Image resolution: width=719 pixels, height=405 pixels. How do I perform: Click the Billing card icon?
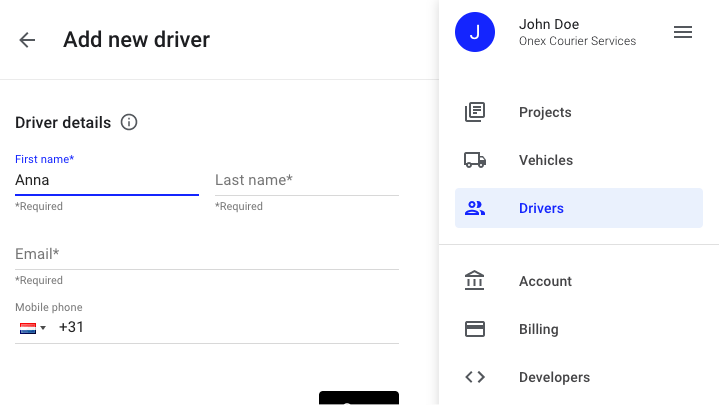475,329
